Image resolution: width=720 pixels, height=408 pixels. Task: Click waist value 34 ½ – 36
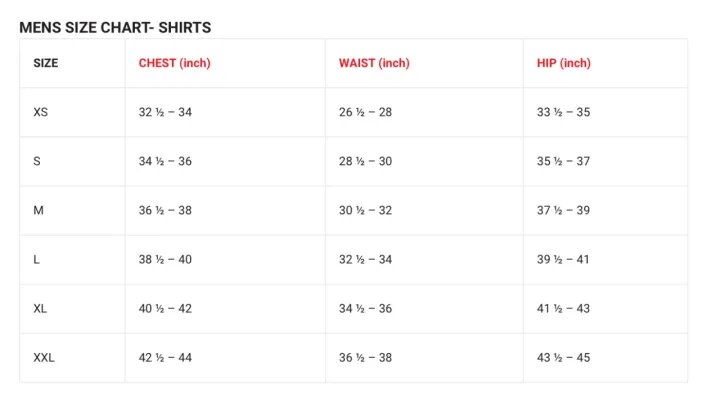coord(365,308)
